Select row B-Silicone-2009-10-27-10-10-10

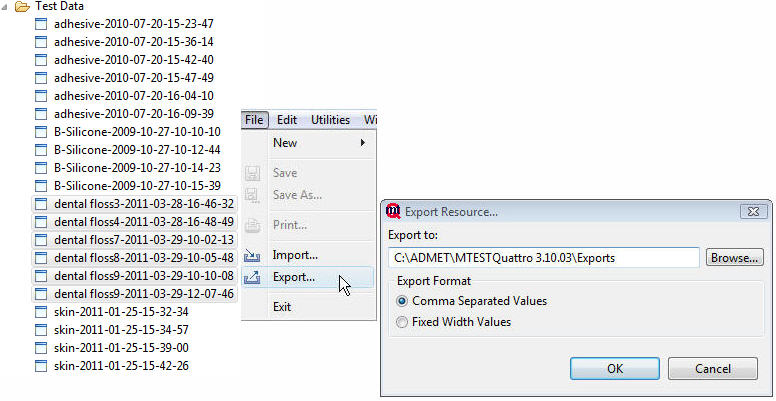click(x=128, y=132)
